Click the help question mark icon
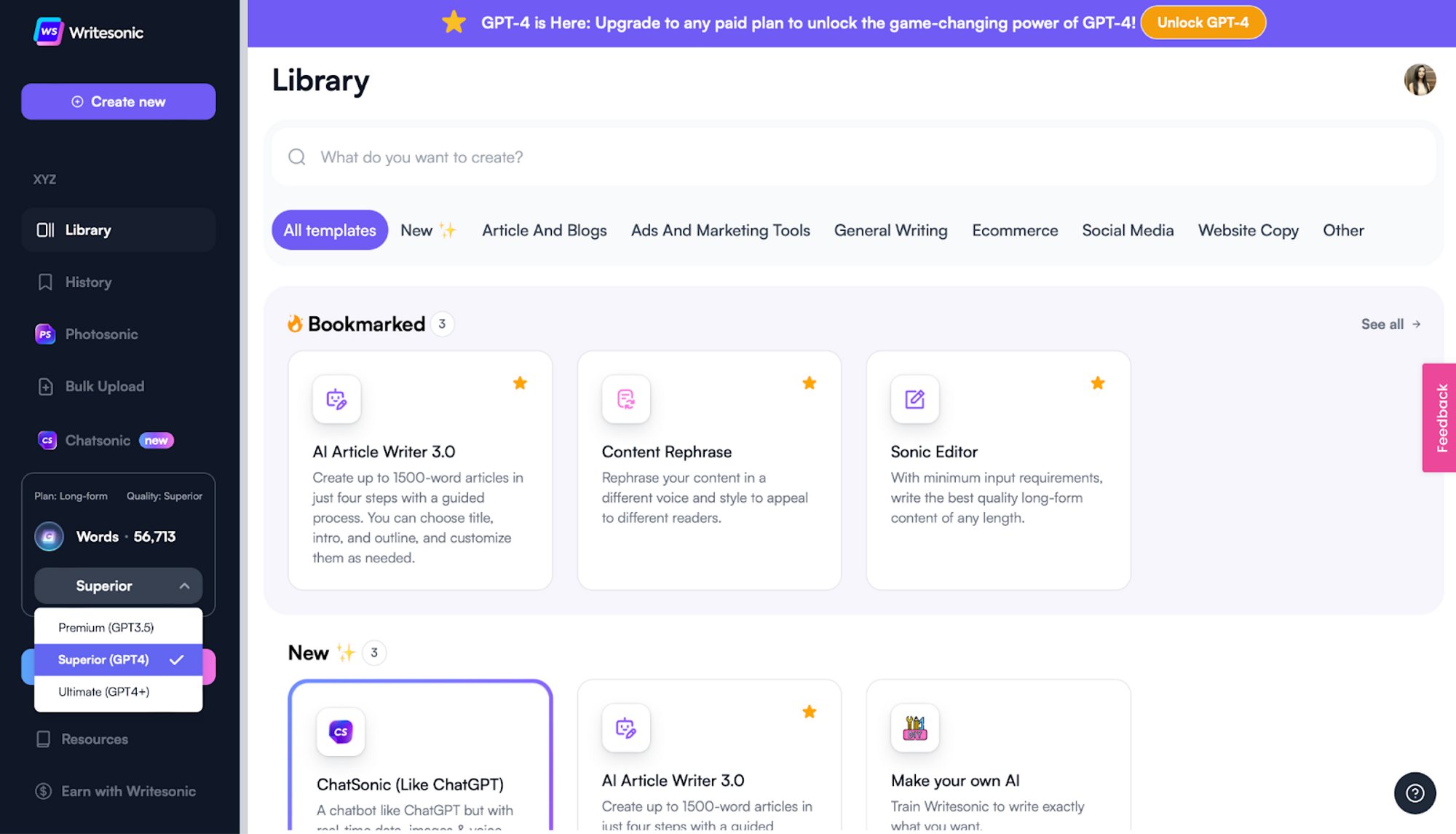This screenshot has height=834, width=1456. coord(1415,792)
